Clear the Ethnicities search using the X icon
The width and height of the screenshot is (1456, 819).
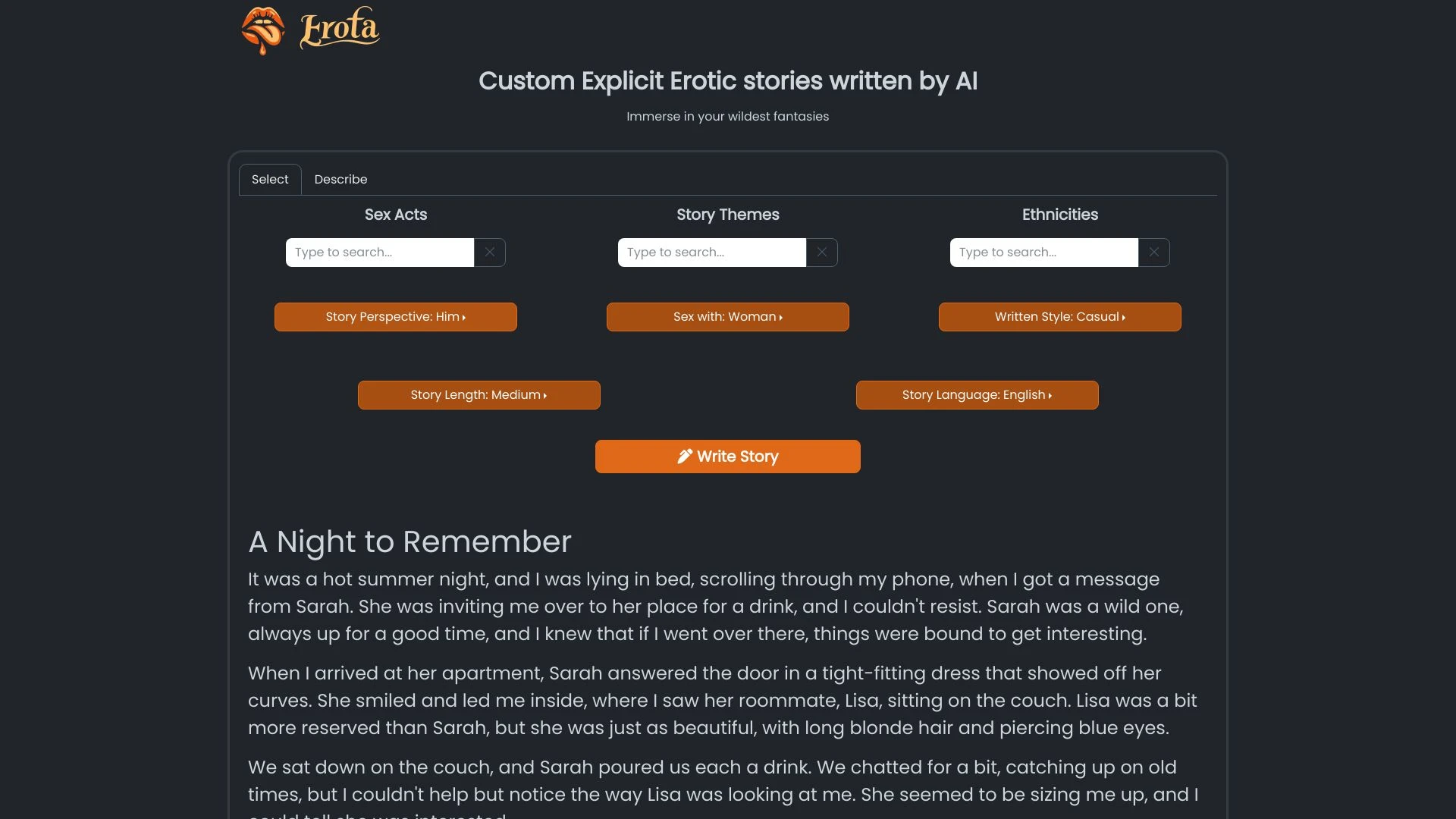[x=1153, y=252]
